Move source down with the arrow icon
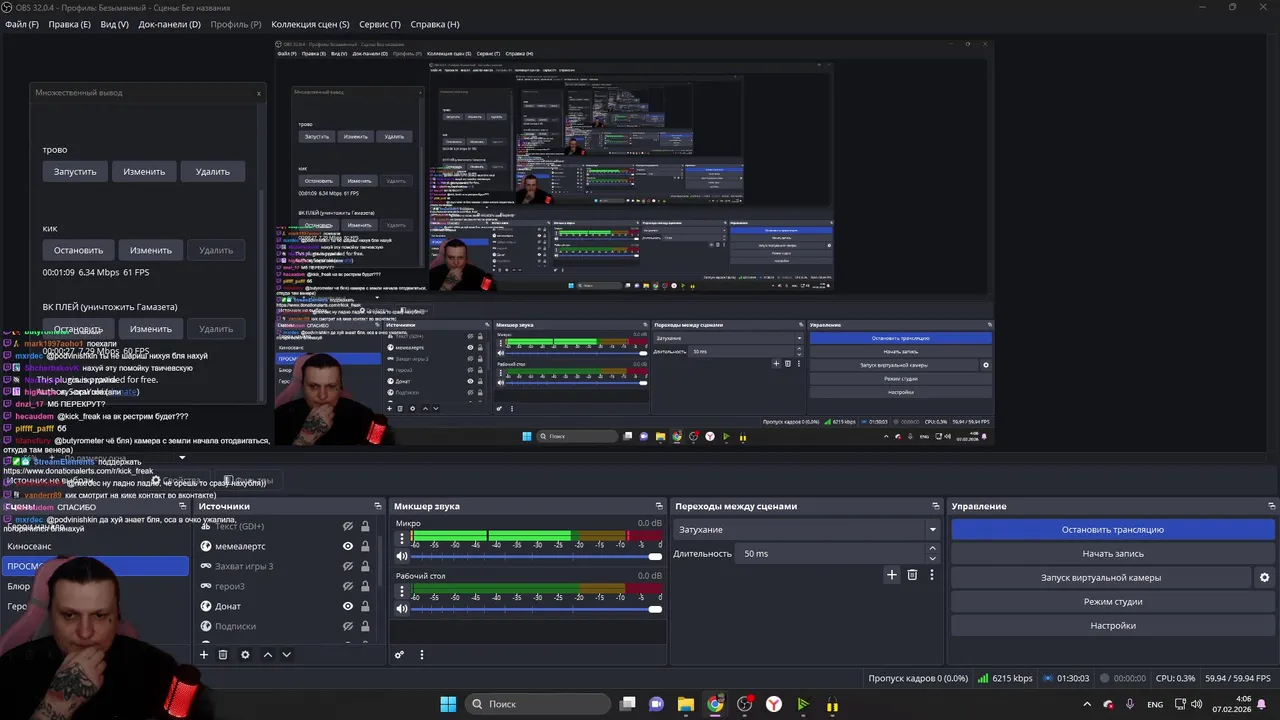The image size is (1280, 720). point(286,655)
